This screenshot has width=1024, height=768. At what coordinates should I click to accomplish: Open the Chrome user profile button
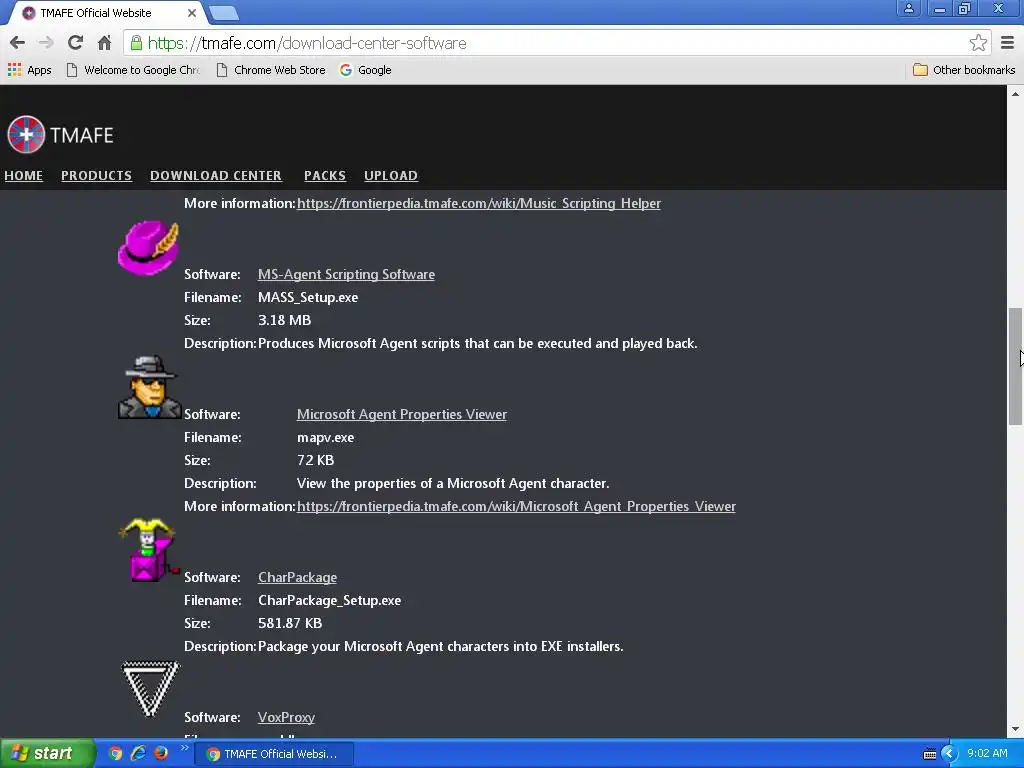pyautogui.click(x=908, y=8)
